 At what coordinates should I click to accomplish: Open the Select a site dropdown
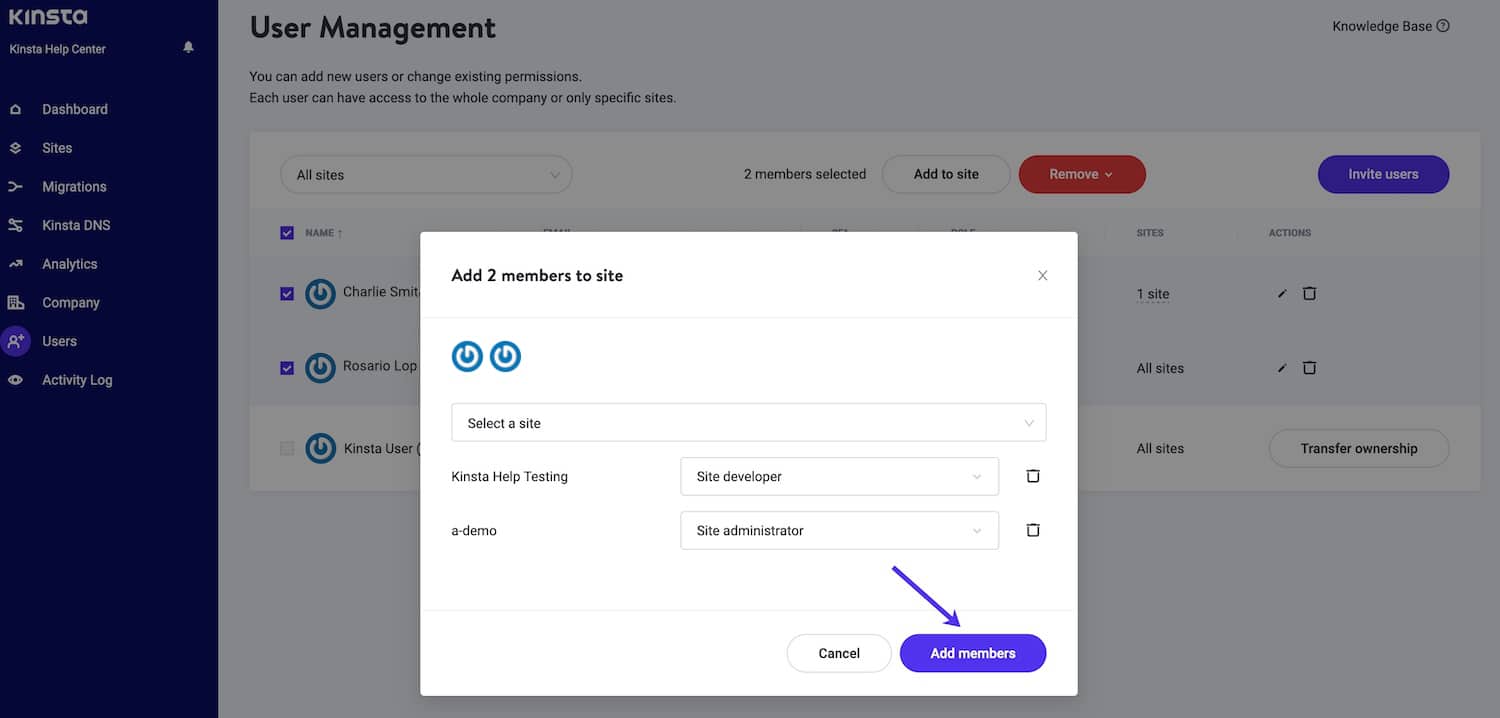748,423
